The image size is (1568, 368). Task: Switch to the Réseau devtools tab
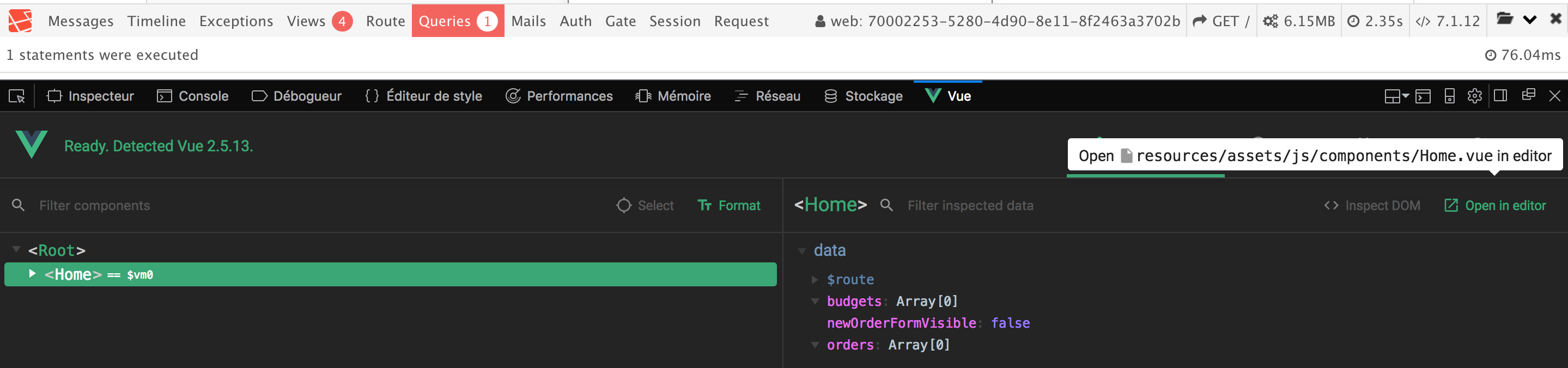767,96
